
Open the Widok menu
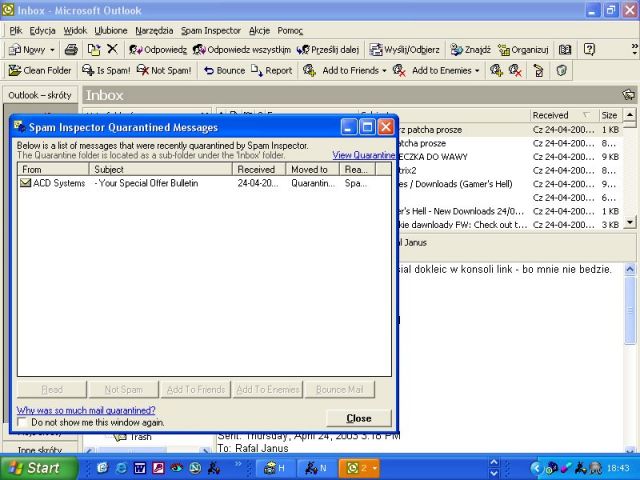[x=75, y=31]
